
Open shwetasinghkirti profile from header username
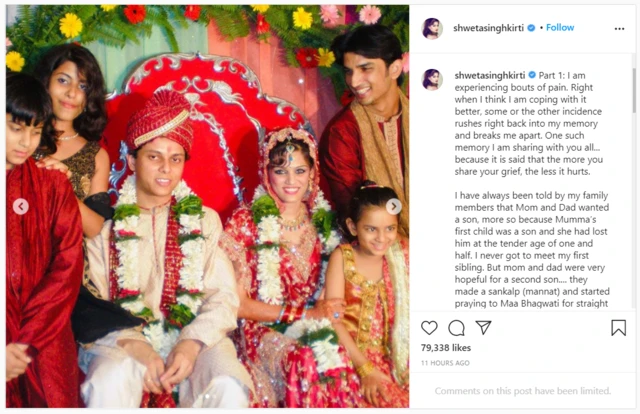click(488, 28)
